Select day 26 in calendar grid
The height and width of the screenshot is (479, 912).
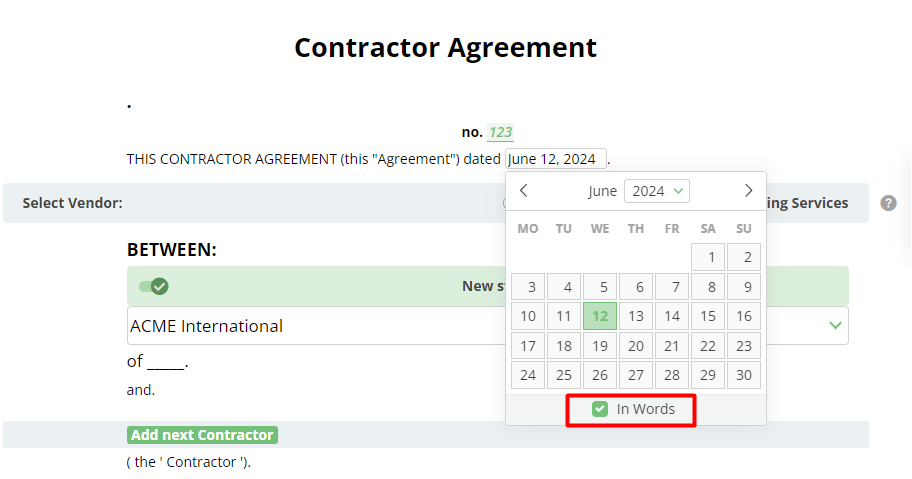click(600, 375)
